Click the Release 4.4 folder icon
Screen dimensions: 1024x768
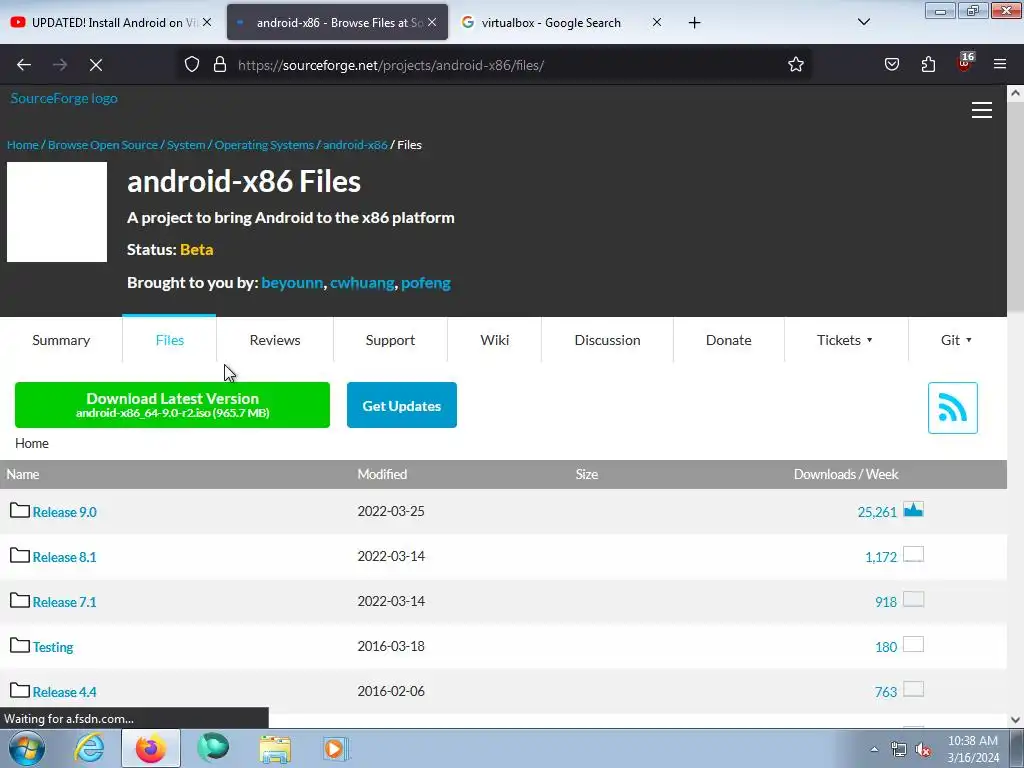20,690
